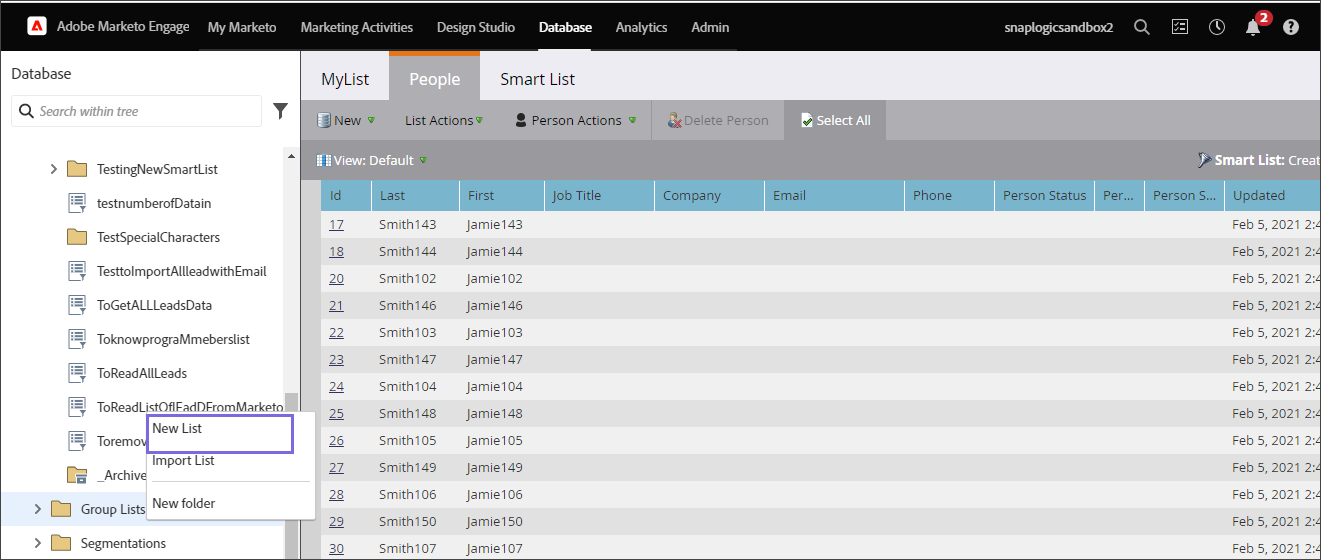1321x560 pixels.
Task: Select ToReadAllLeads in tree
Action: [x=142, y=373]
